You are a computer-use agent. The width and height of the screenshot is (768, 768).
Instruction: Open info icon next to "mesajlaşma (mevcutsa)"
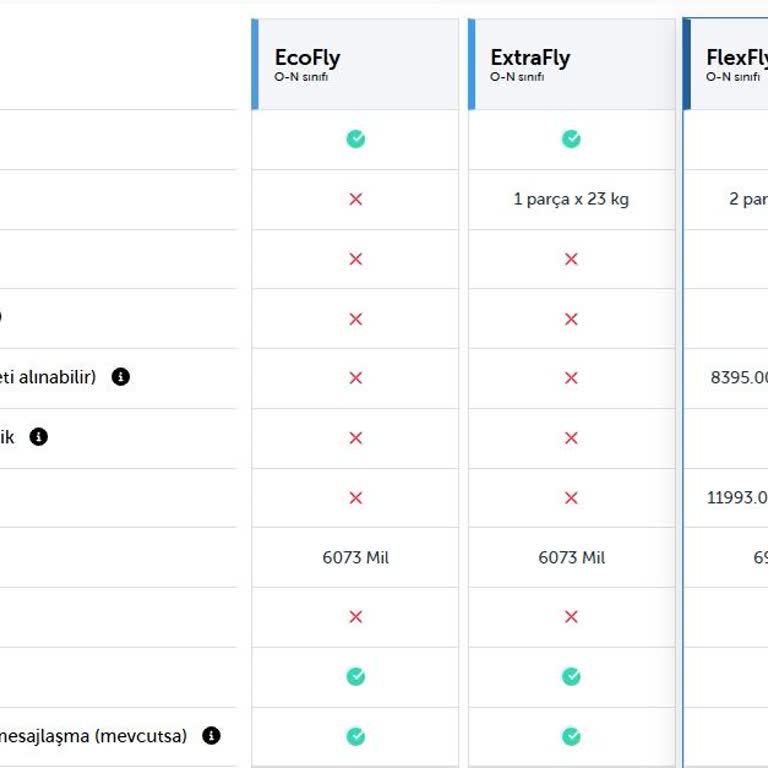211,736
